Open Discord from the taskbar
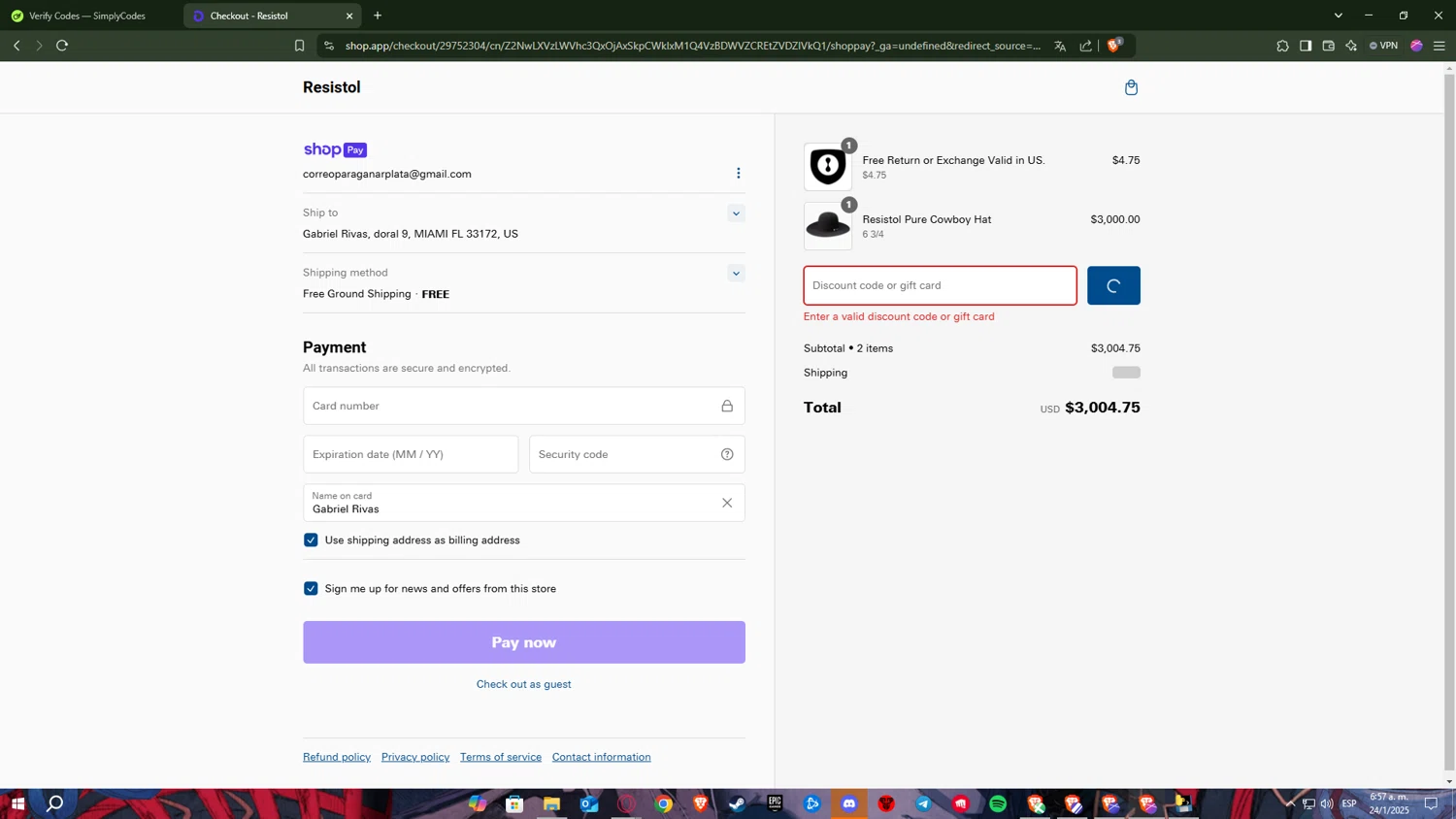 [849, 803]
